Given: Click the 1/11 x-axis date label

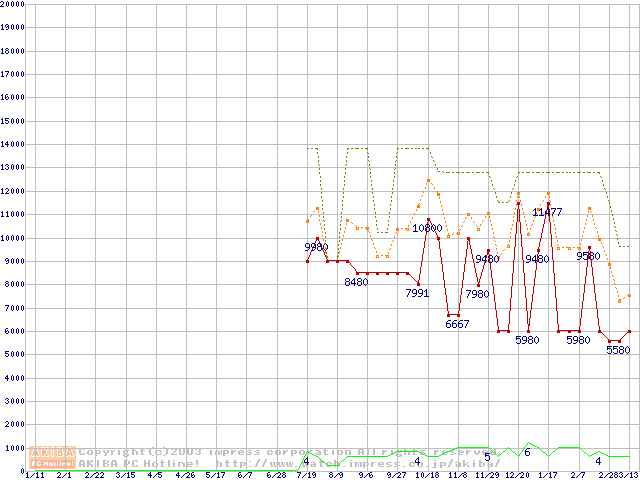Looking at the screenshot, I should pos(33,475).
